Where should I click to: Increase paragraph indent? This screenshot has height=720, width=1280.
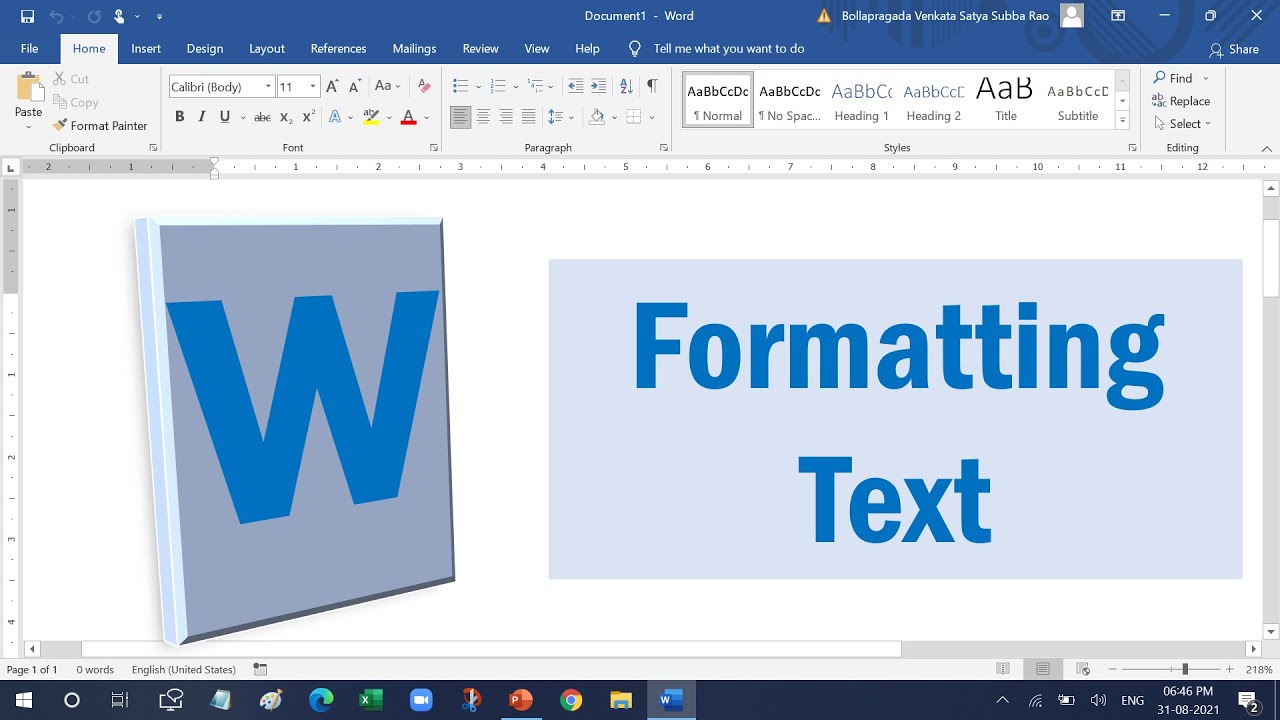pos(598,87)
